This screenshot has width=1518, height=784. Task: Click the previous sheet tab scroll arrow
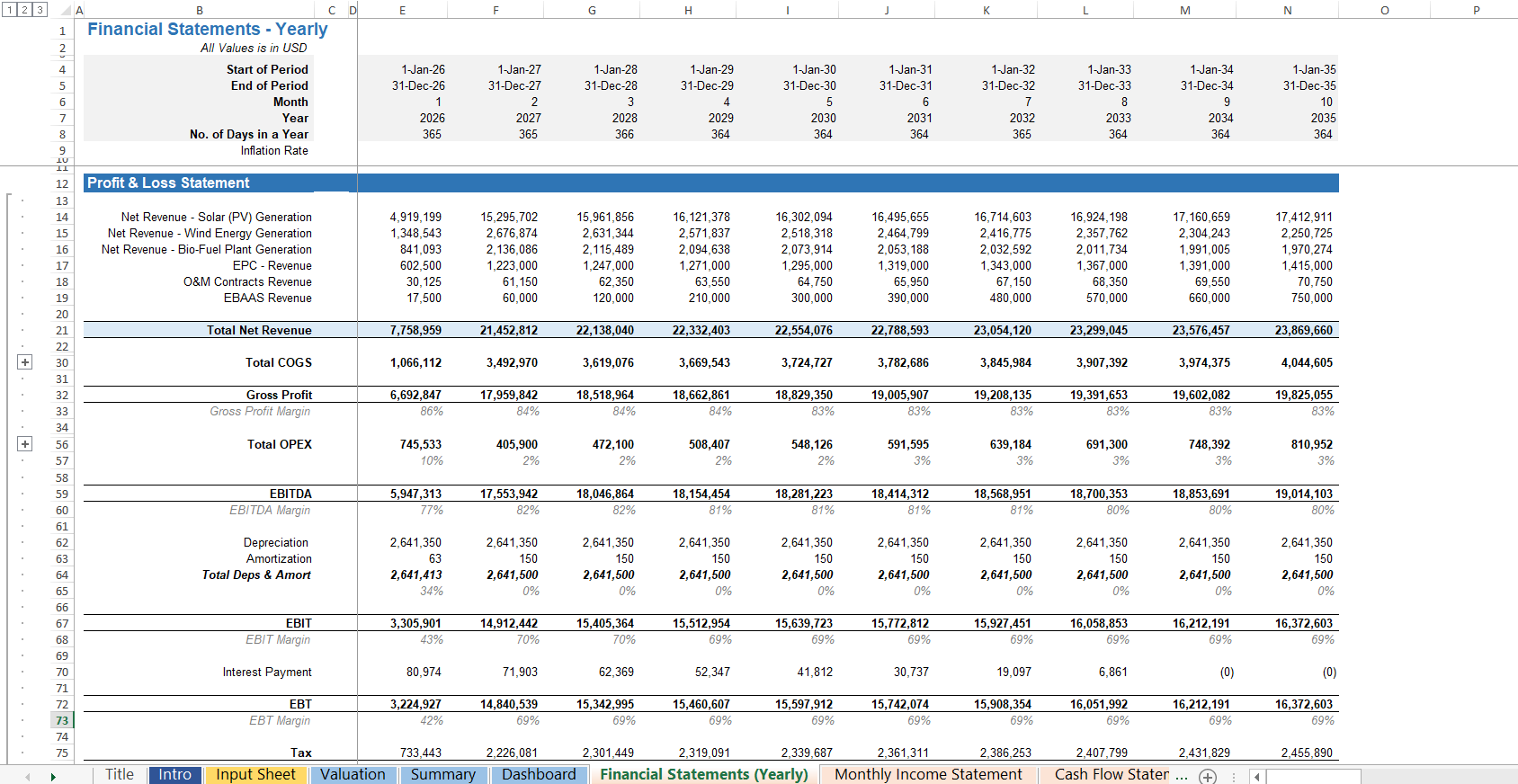pyautogui.click(x=28, y=776)
